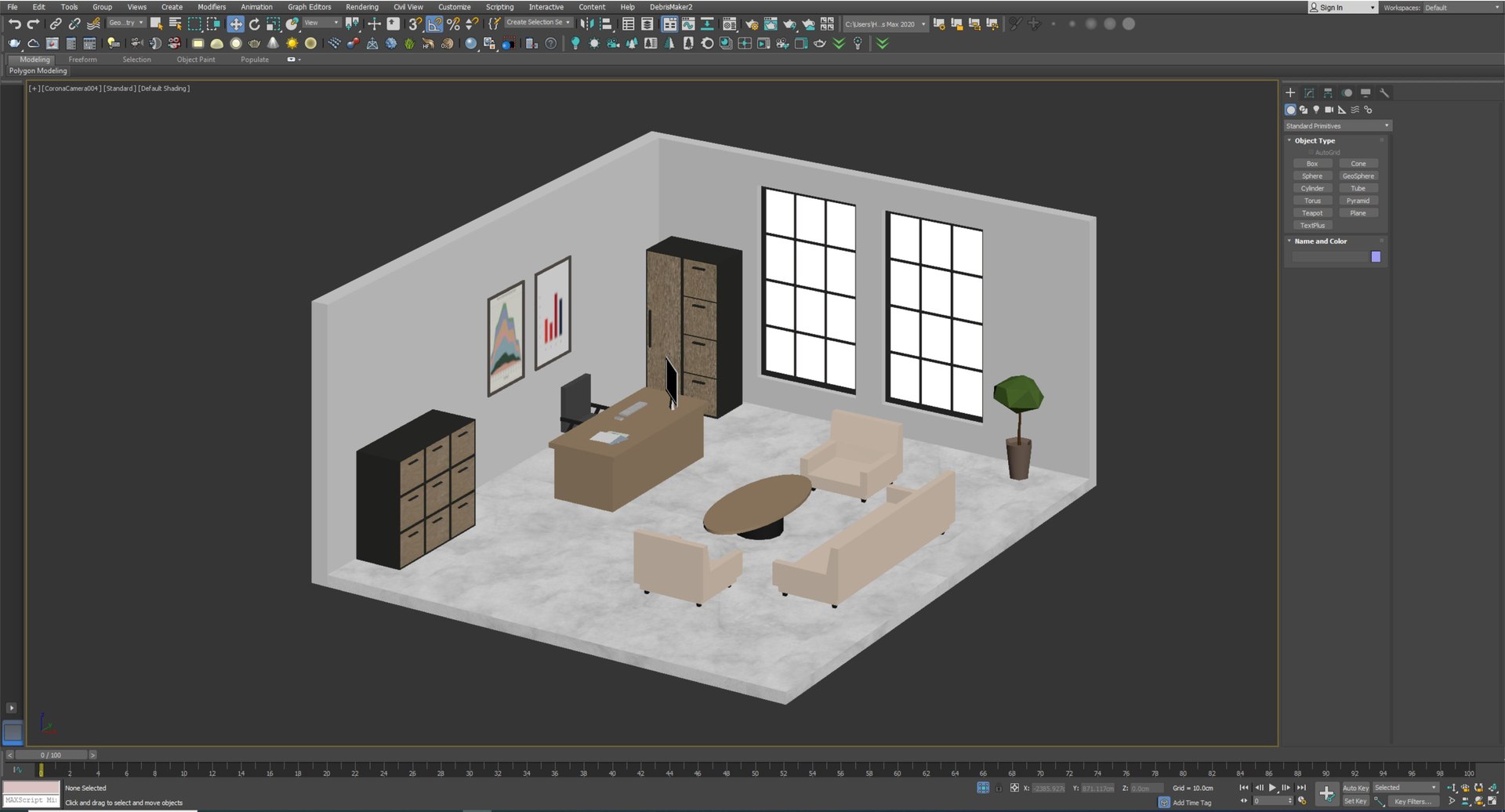Open the Geometry selection filter dropdown
The width and height of the screenshot is (1505, 812).
pyautogui.click(x=126, y=23)
